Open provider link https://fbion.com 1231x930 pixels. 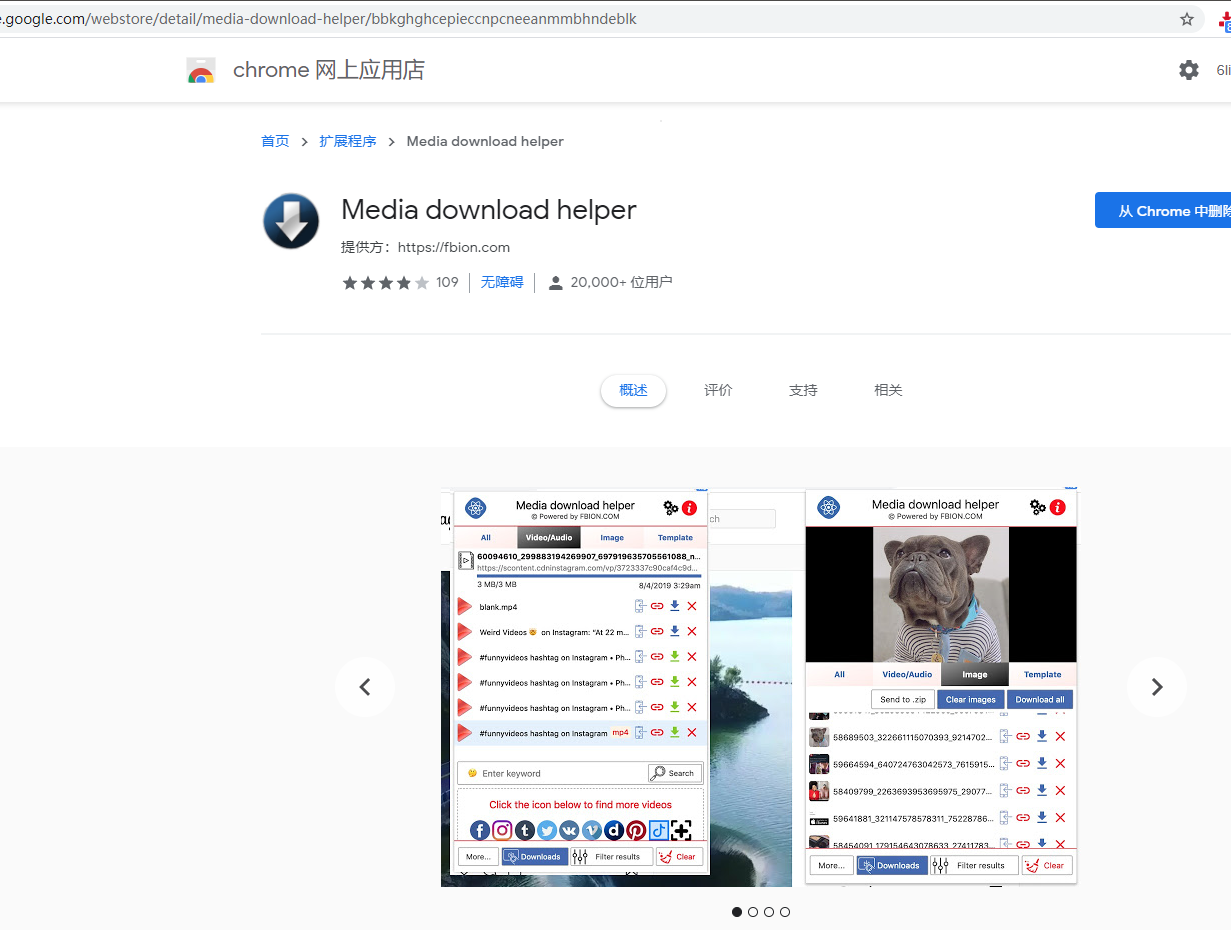[454, 247]
